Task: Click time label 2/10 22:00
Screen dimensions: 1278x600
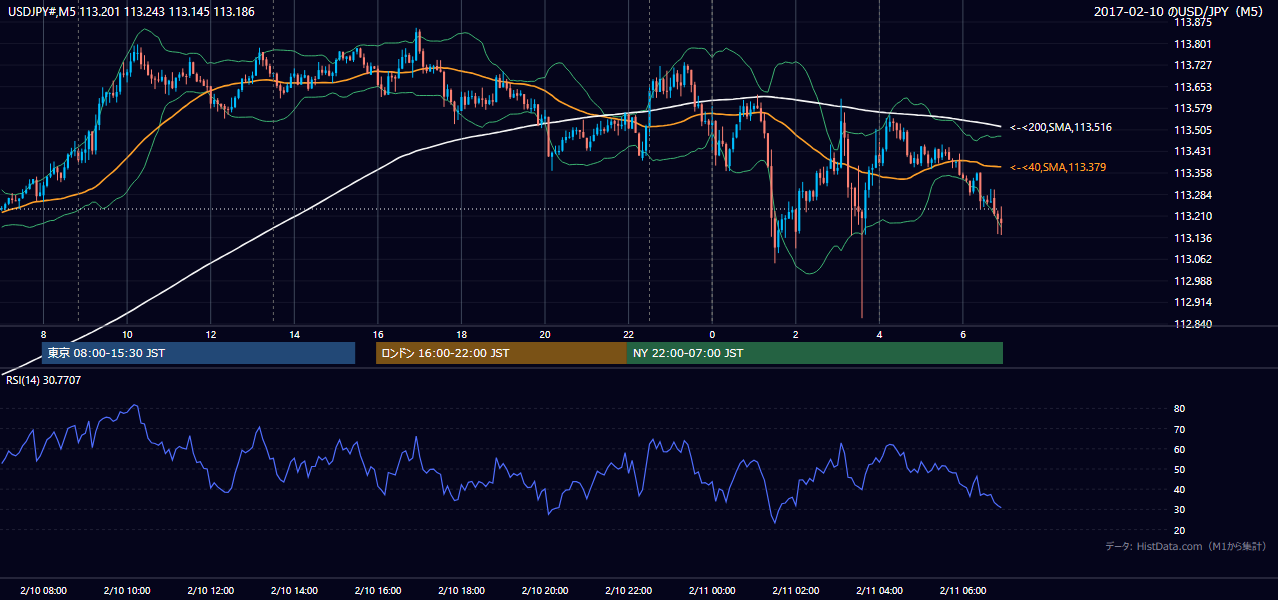Action: [628, 591]
